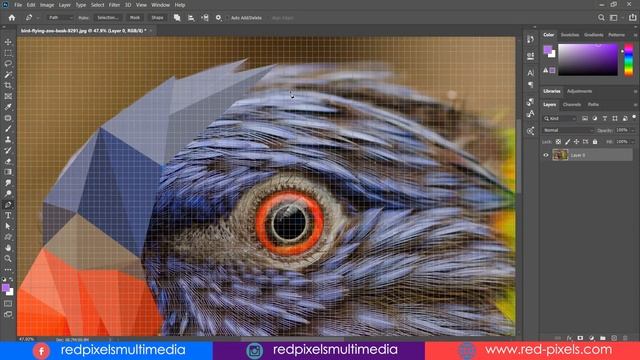This screenshot has width=640, height=360.
Task: Click the rainbow hue slider
Action: (x=629, y=60)
